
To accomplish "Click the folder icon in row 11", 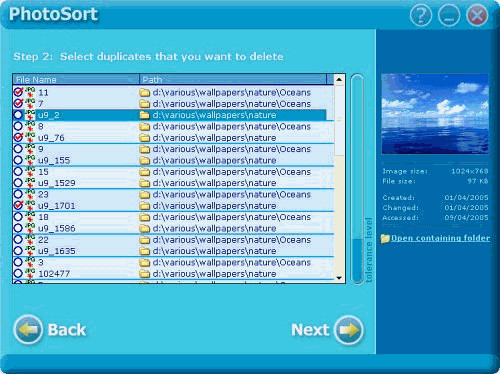I will (x=144, y=92).
